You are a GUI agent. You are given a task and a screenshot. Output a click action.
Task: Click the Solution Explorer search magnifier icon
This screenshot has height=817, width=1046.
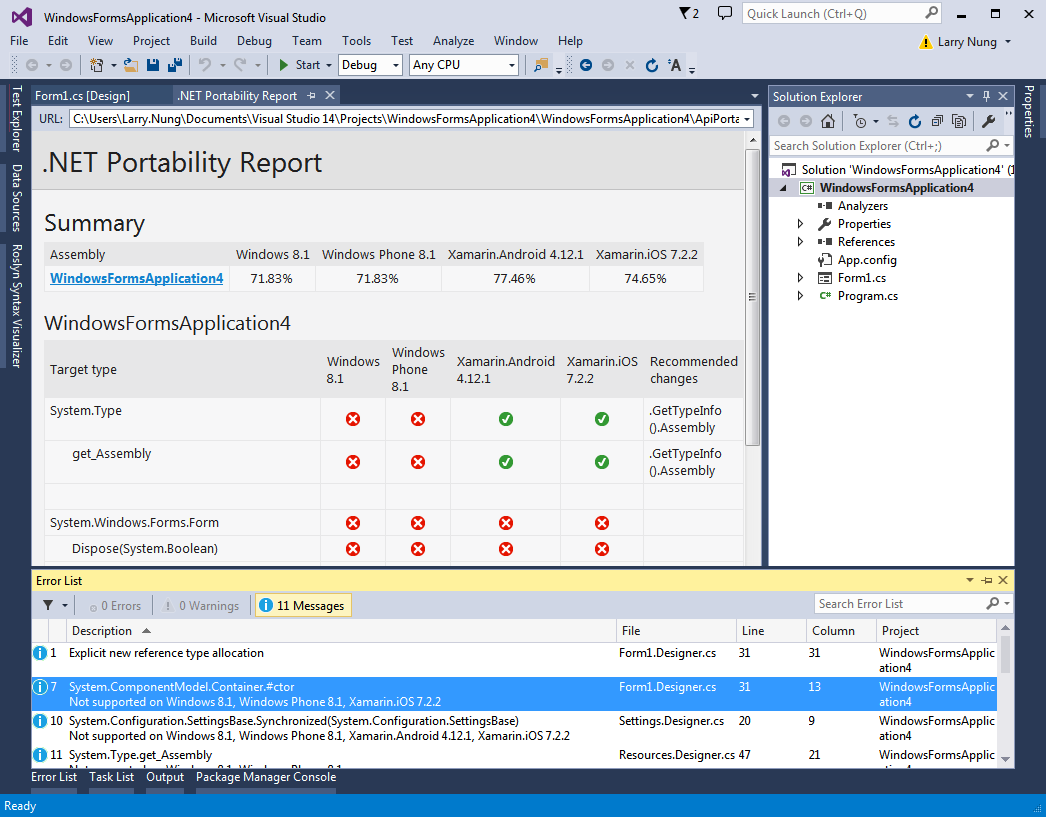click(993, 145)
